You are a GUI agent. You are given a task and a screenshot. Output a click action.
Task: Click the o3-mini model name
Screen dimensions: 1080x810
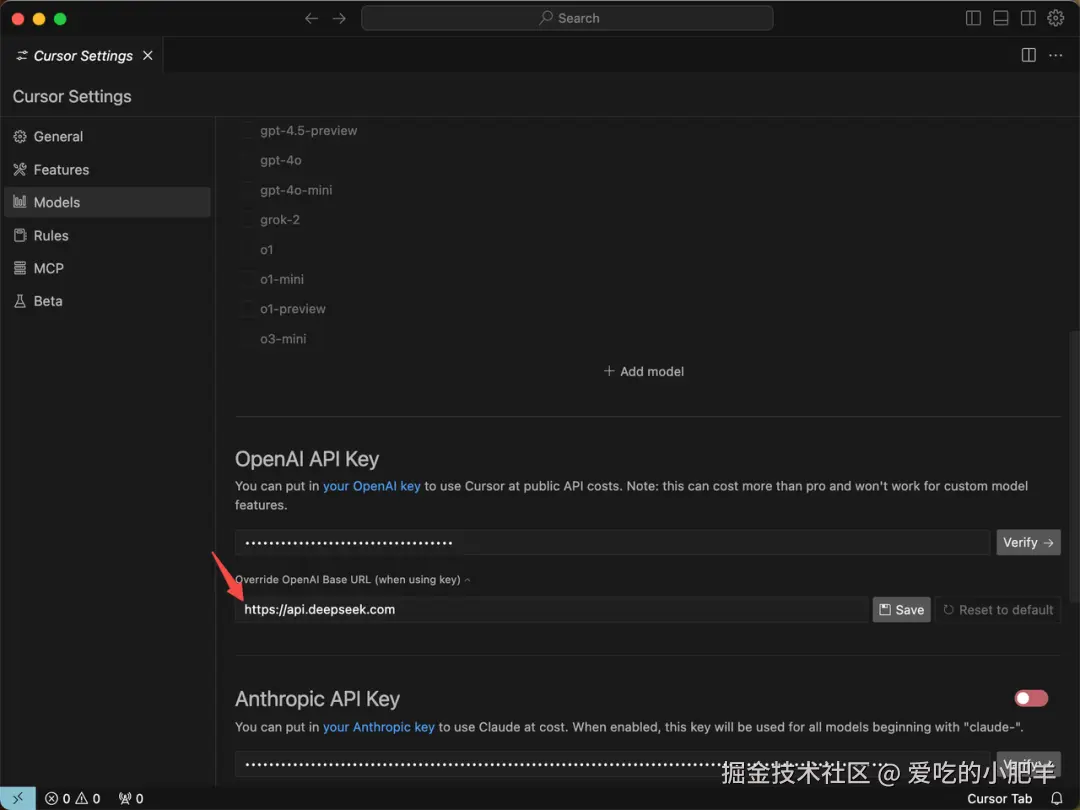pyautogui.click(x=283, y=339)
